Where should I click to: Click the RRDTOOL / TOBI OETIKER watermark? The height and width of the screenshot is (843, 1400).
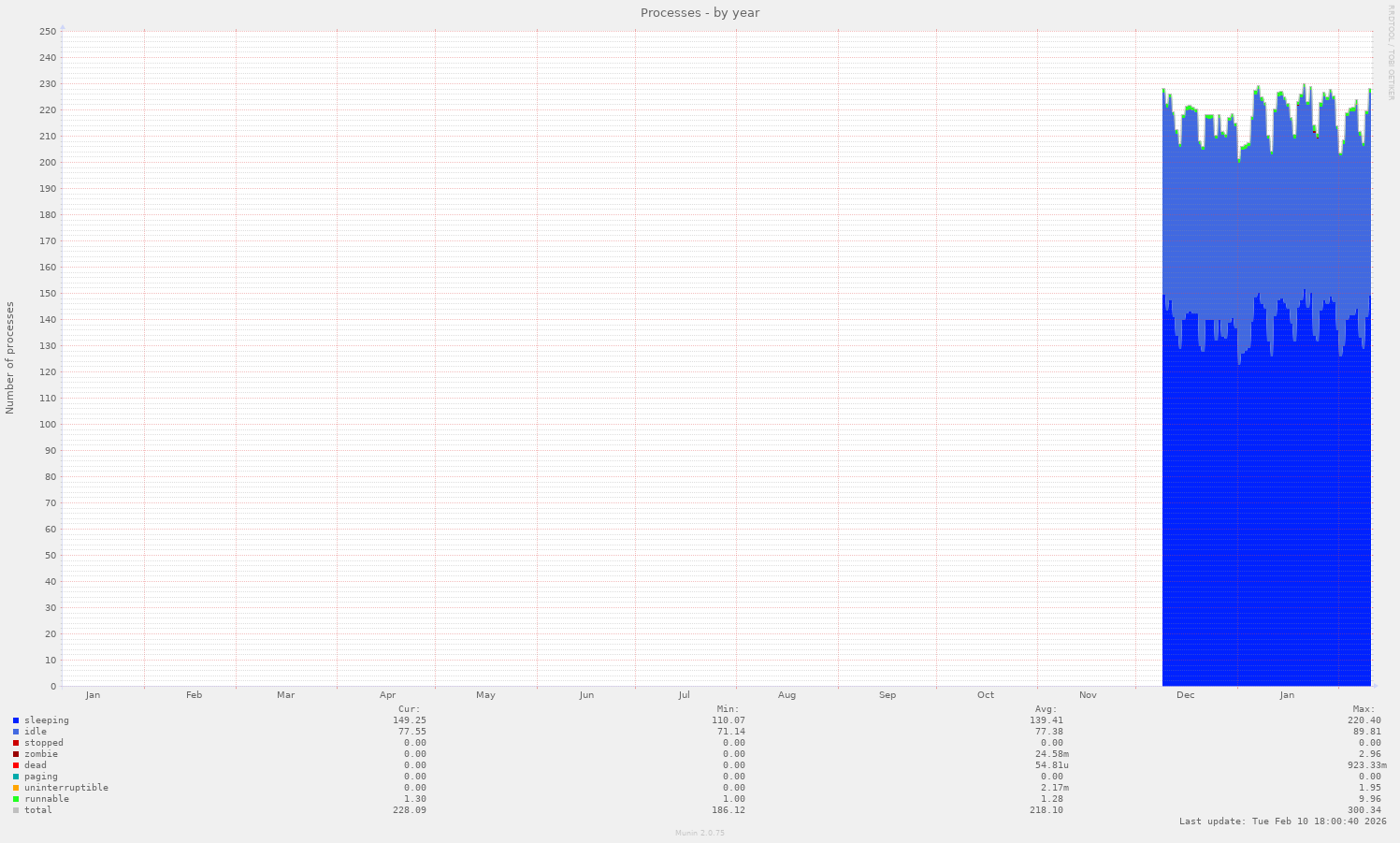coord(1391,51)
